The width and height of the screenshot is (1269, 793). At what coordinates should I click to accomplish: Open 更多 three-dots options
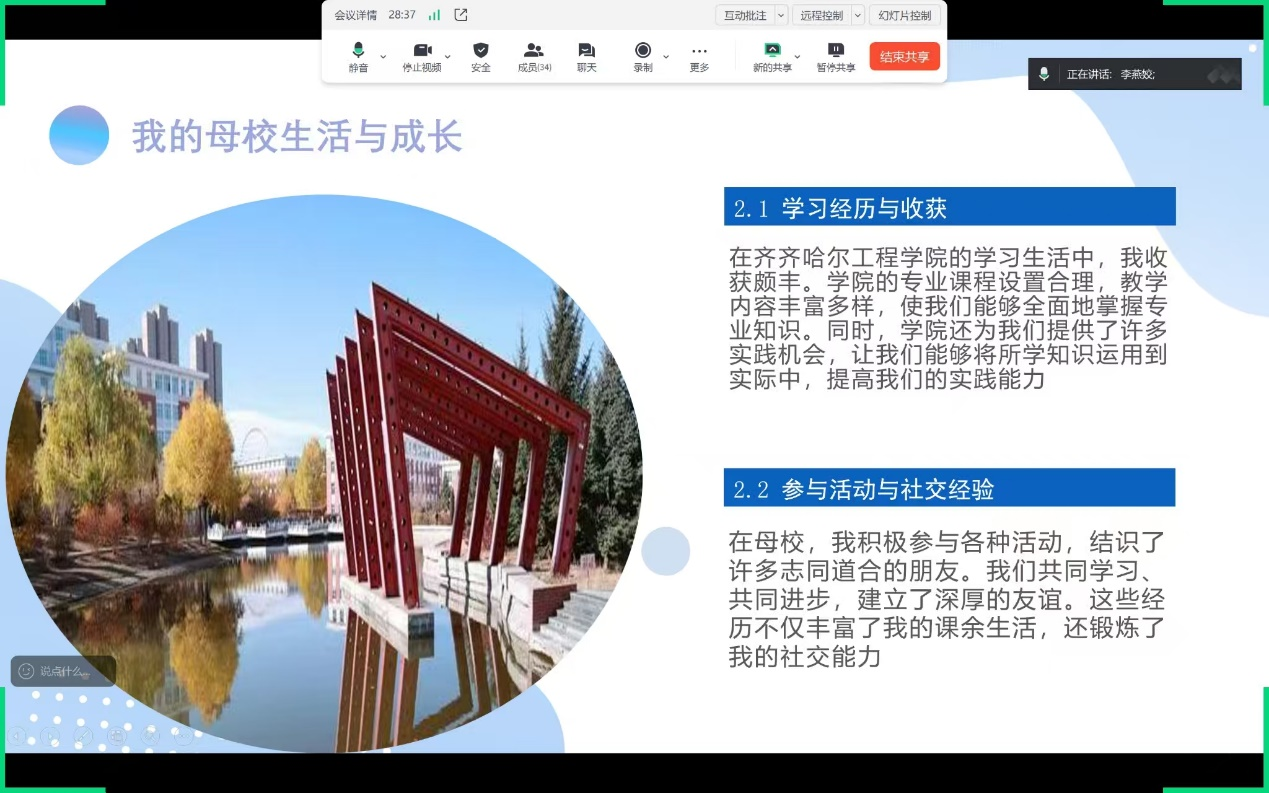[x=699, y=57]
